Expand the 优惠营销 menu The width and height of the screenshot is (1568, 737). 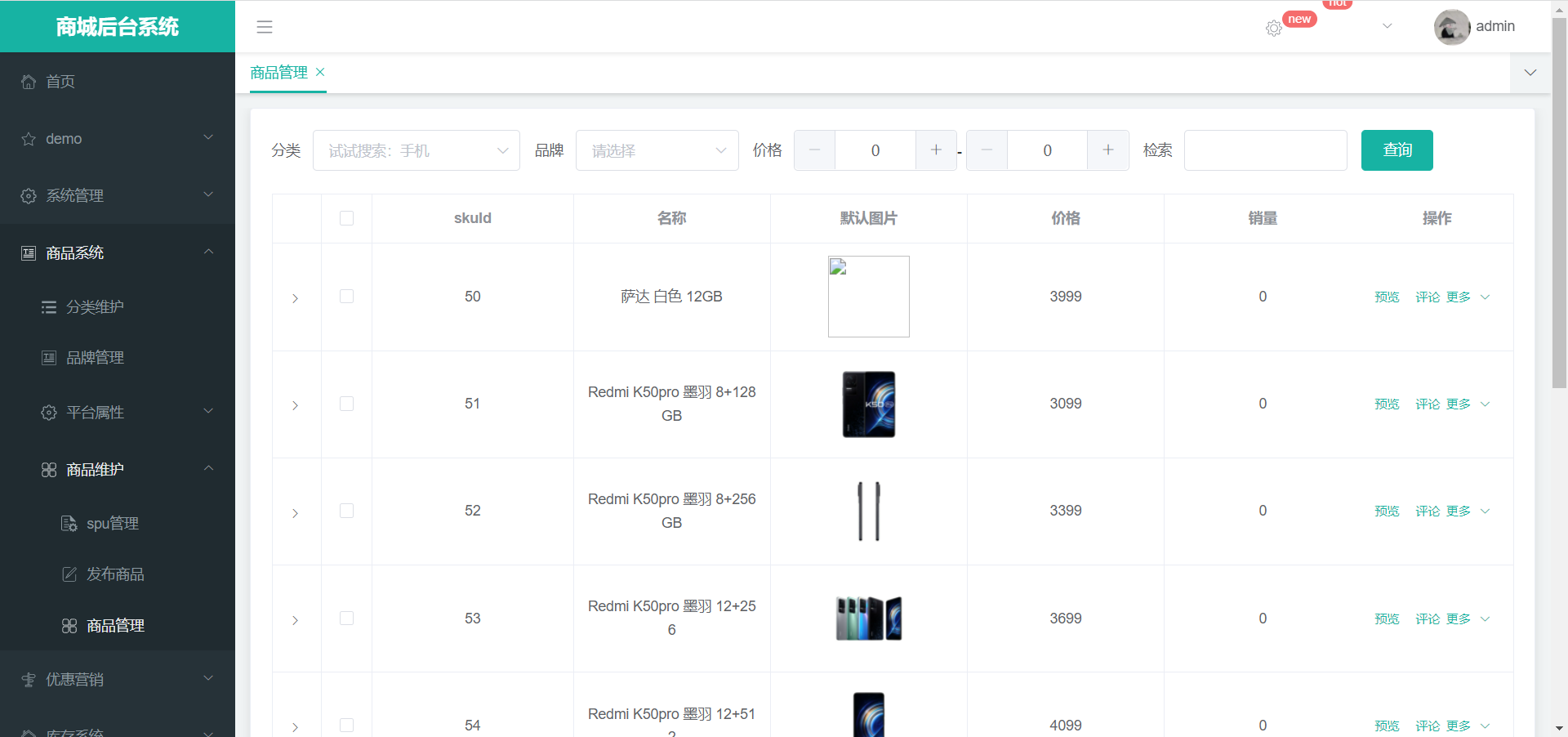tap(118, 680)
